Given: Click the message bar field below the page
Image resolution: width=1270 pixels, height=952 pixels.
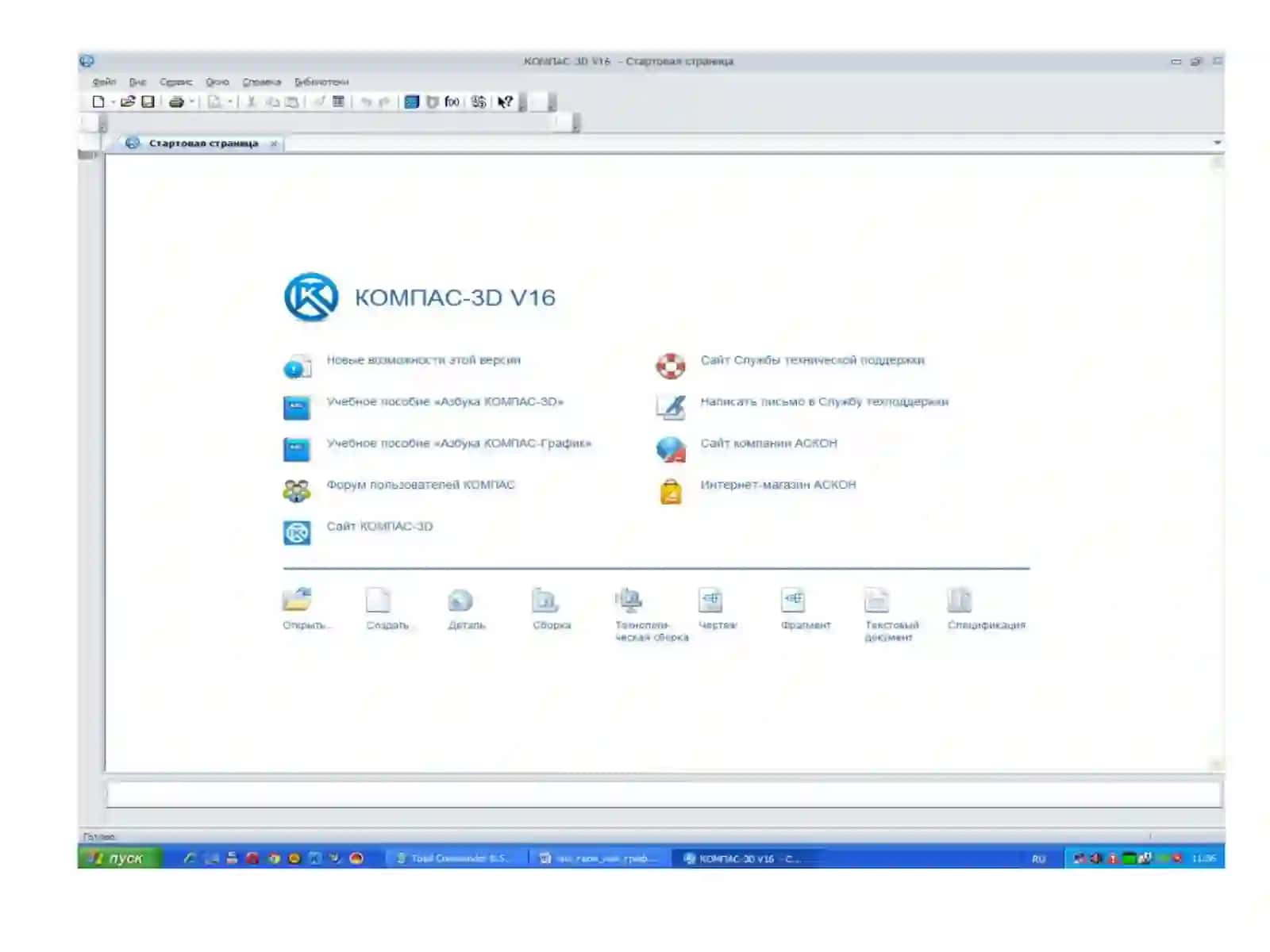Looking at the screenshot, I should (x=664, y=795).
